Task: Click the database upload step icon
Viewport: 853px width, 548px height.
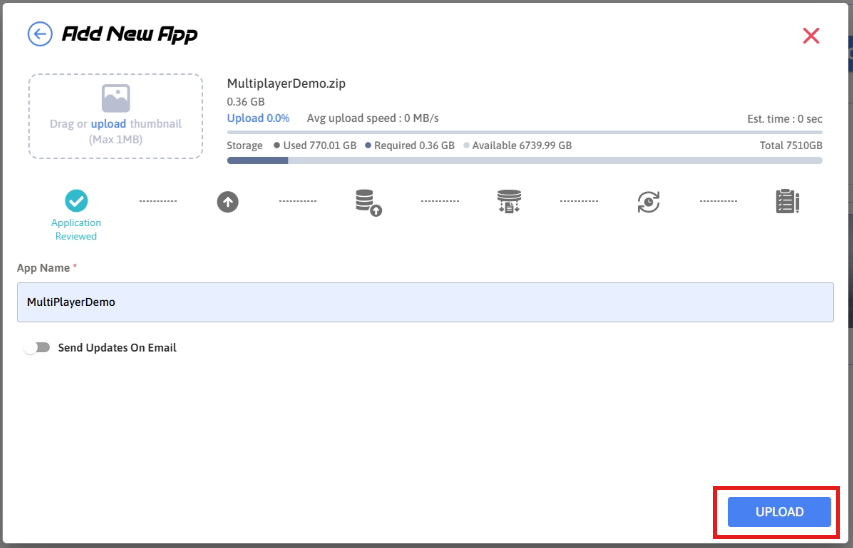Action: pyautogui.click(x=368, y=202)
